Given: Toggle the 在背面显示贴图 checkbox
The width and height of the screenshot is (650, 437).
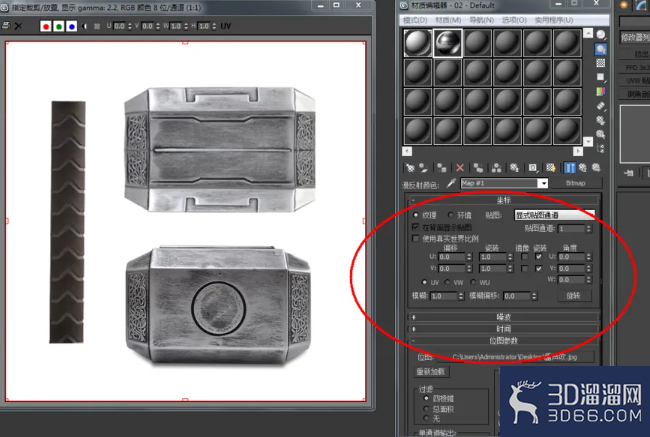Looking at the screenshot, I should point(415,227).
